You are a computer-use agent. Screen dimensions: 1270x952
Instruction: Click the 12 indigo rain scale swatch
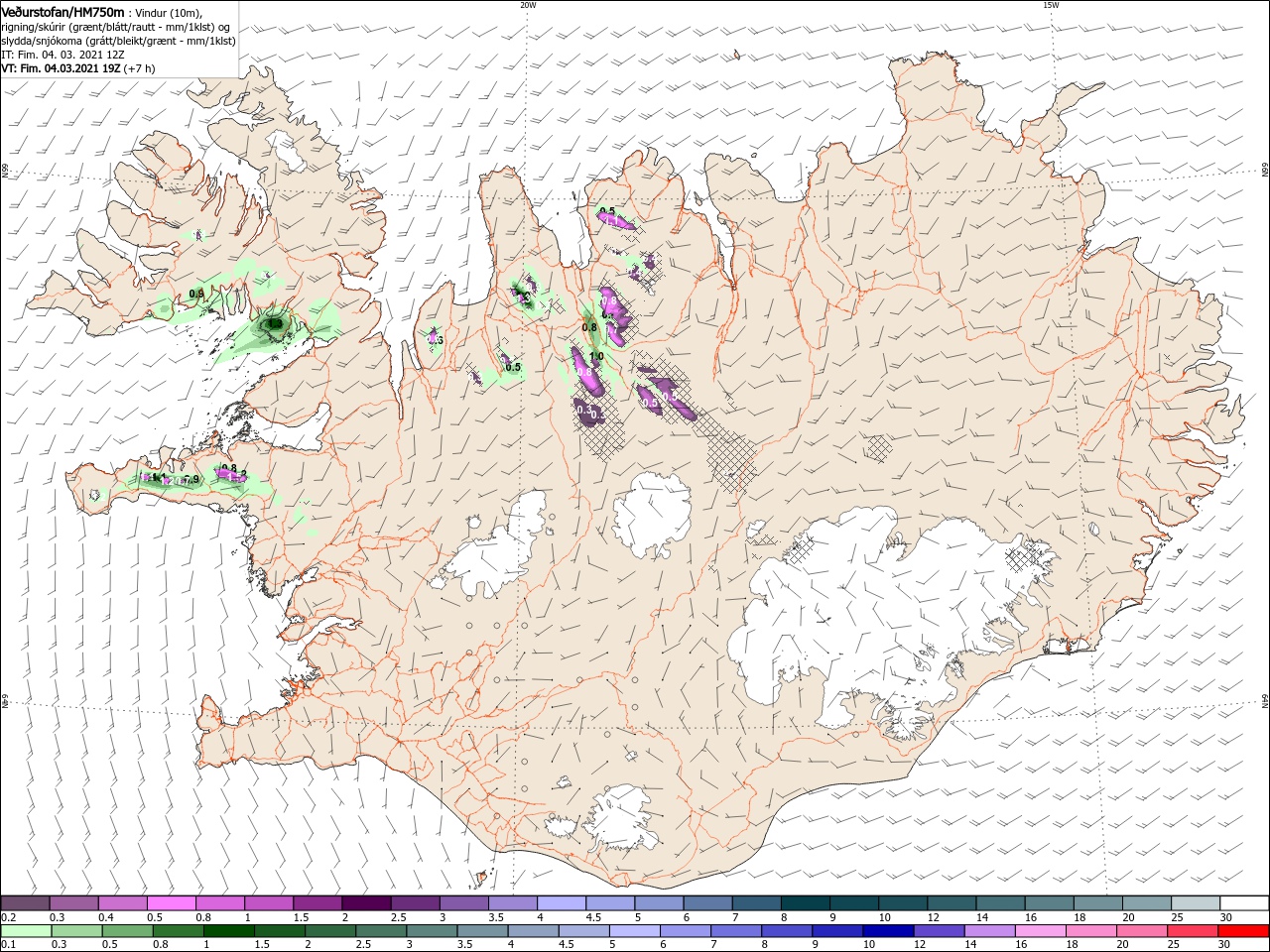click(939, 931)
